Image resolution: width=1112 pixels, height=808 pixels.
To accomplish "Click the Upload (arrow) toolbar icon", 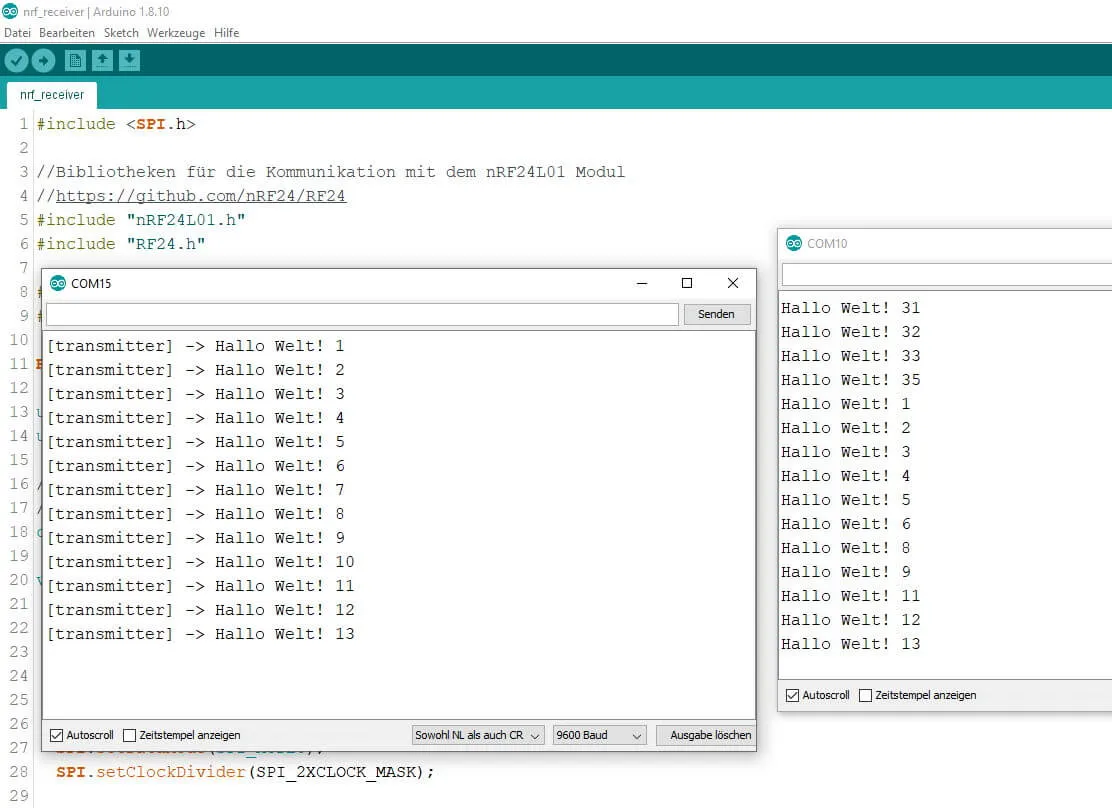I will coord(43,61).
